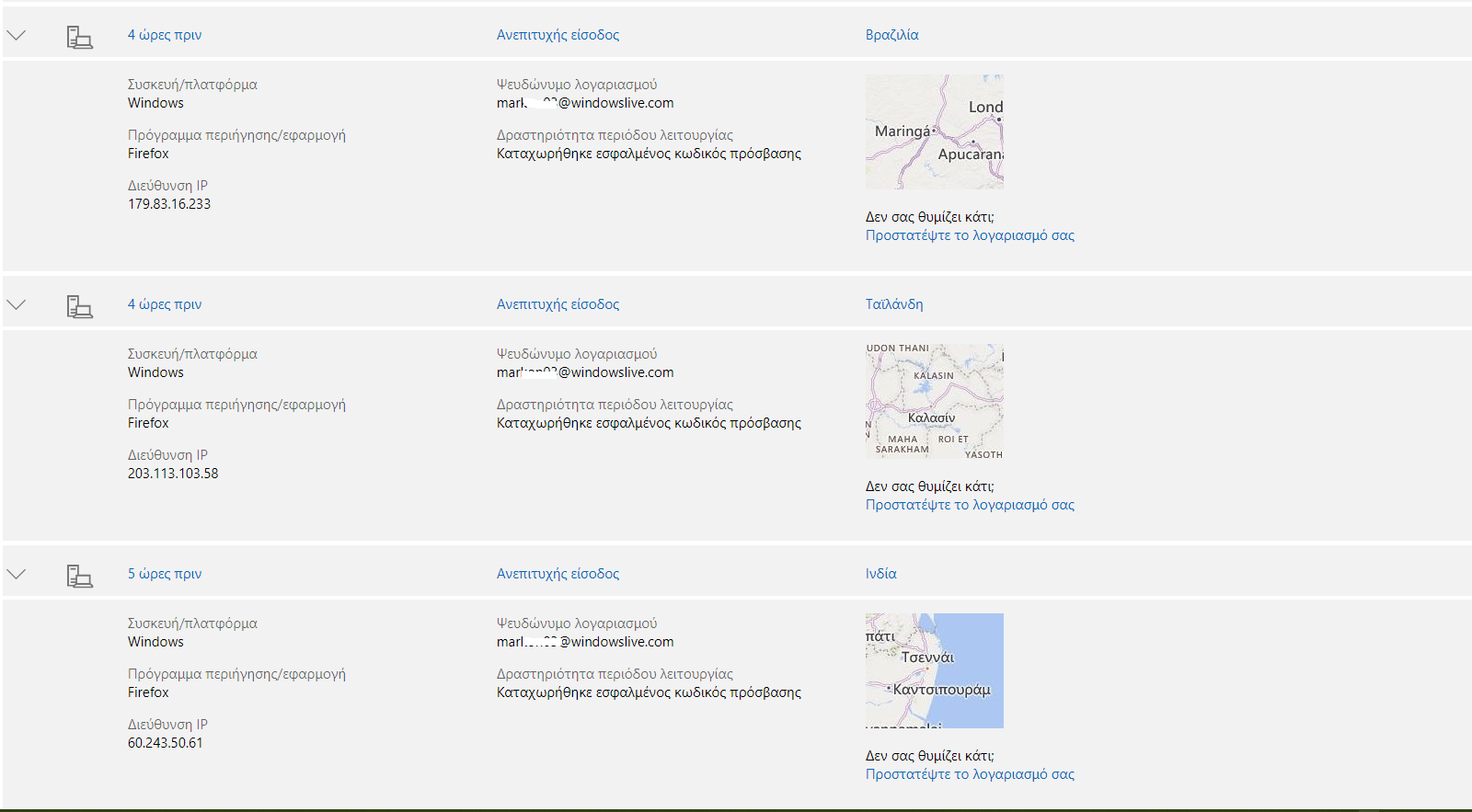Open the Maringá map thumbnail
1472x812 pixels.
point(935,132)
